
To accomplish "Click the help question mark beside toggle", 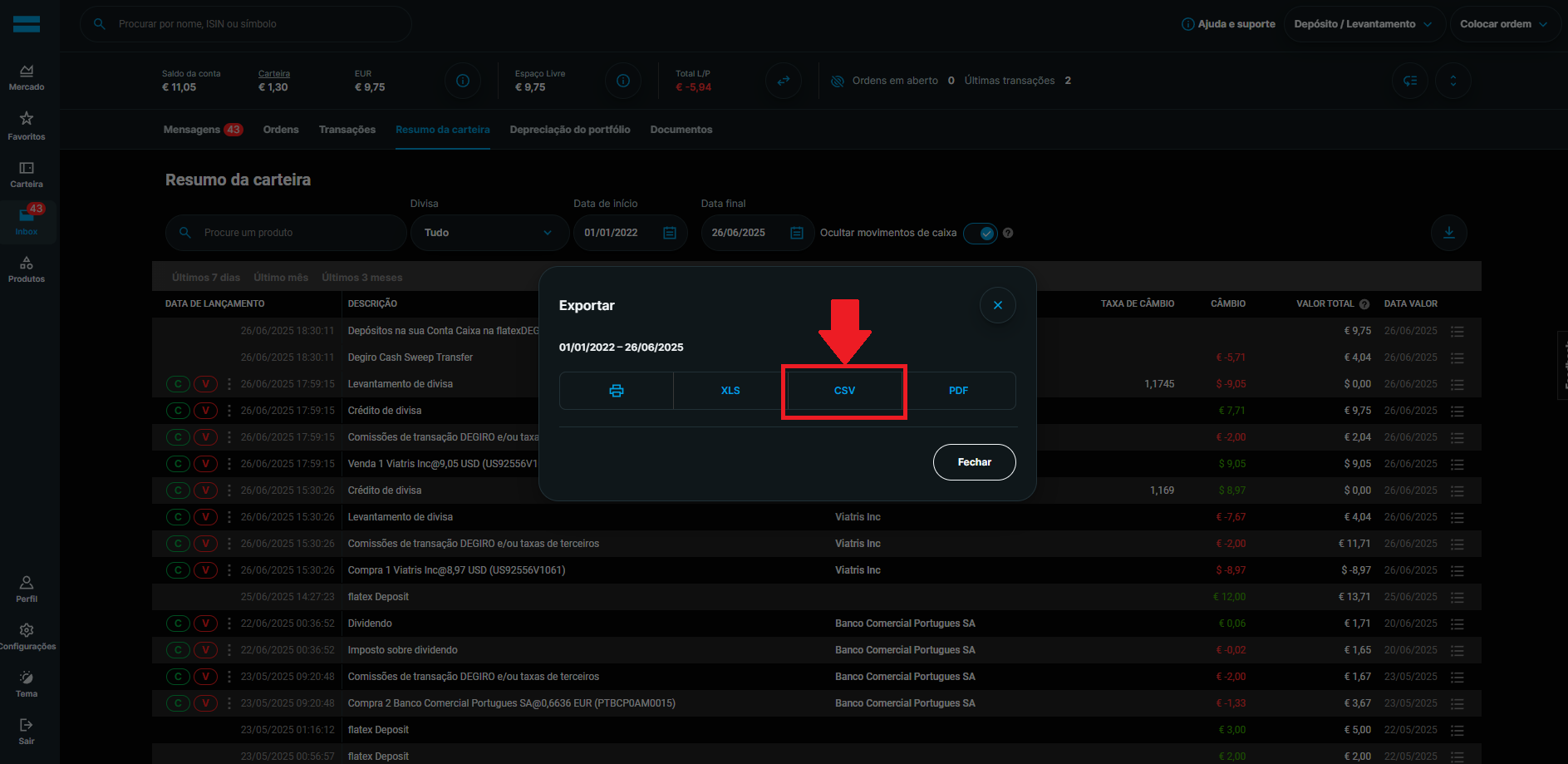I will (1008, 233).
